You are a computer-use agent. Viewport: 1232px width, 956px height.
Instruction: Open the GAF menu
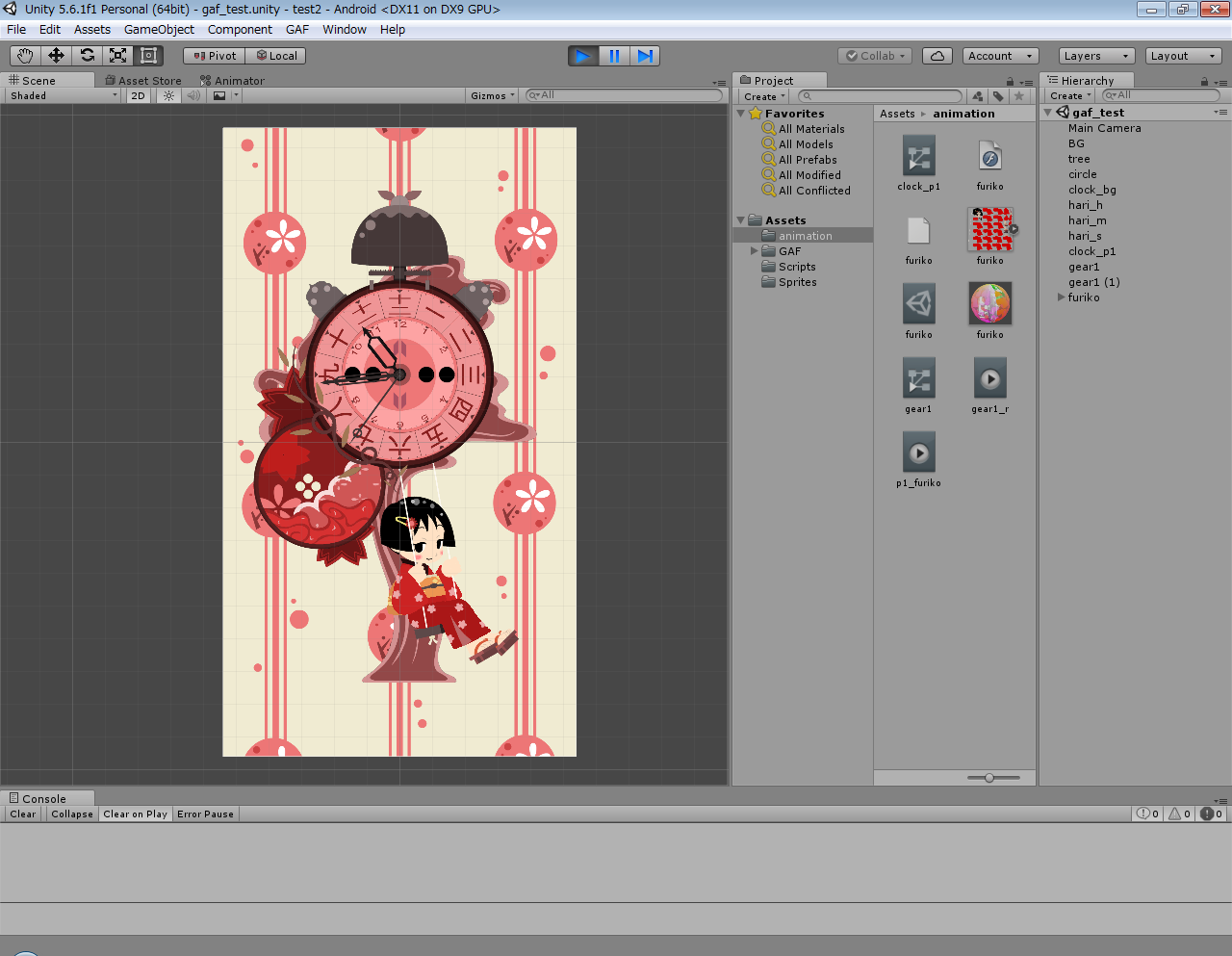tap(297, 29)
